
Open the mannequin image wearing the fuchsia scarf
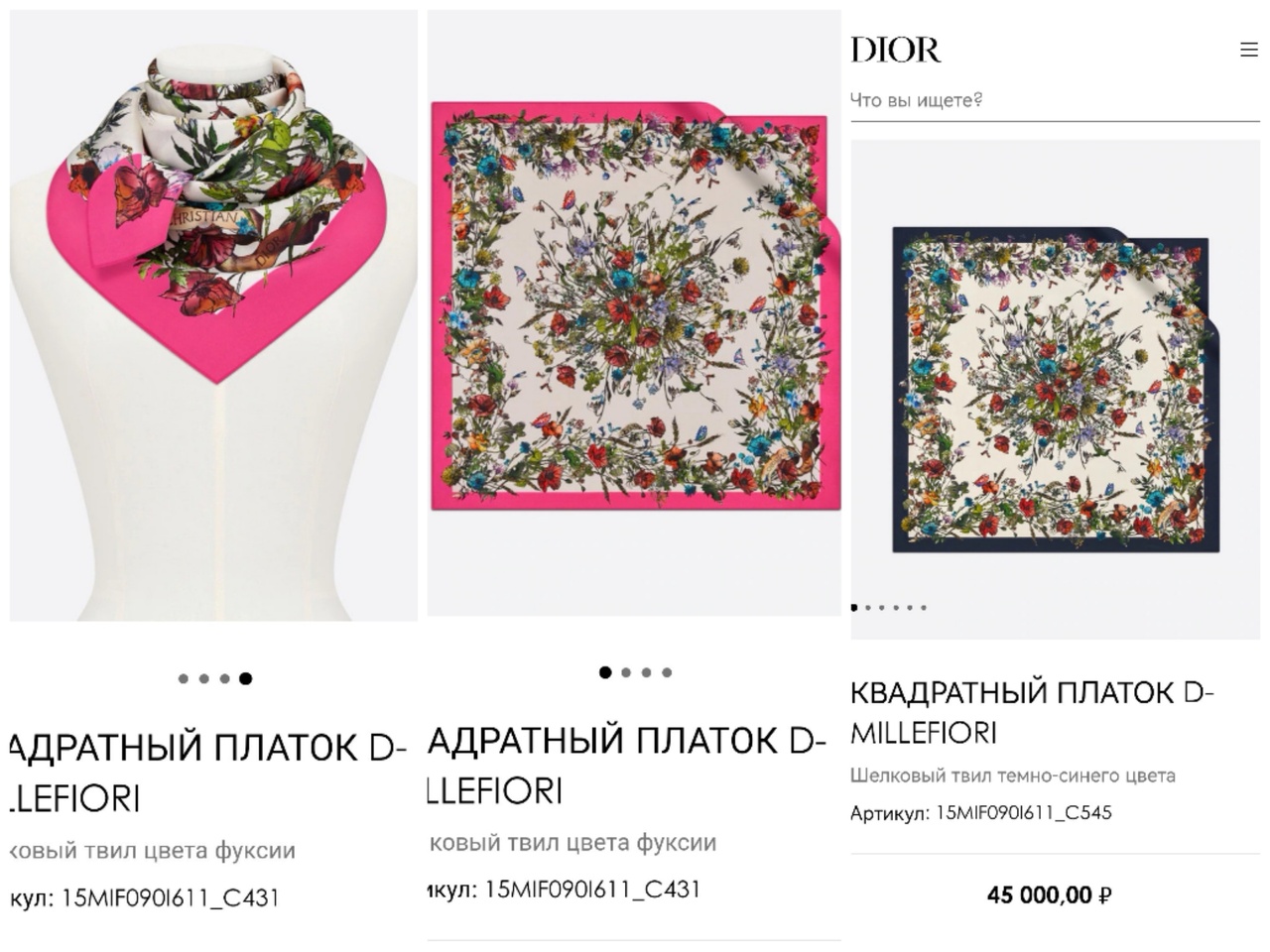tap(214, 316)
